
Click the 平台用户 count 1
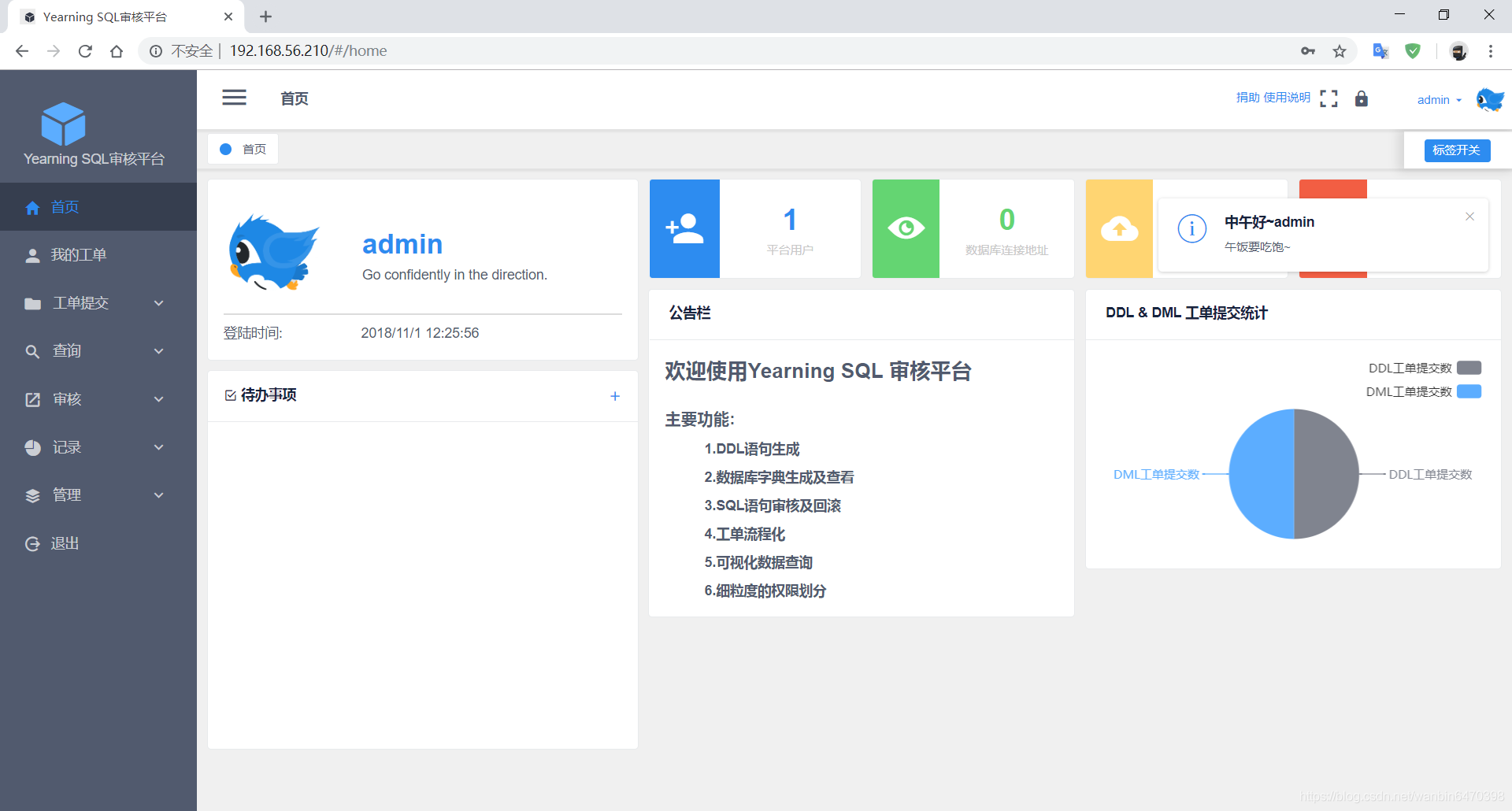pos(790,220)
